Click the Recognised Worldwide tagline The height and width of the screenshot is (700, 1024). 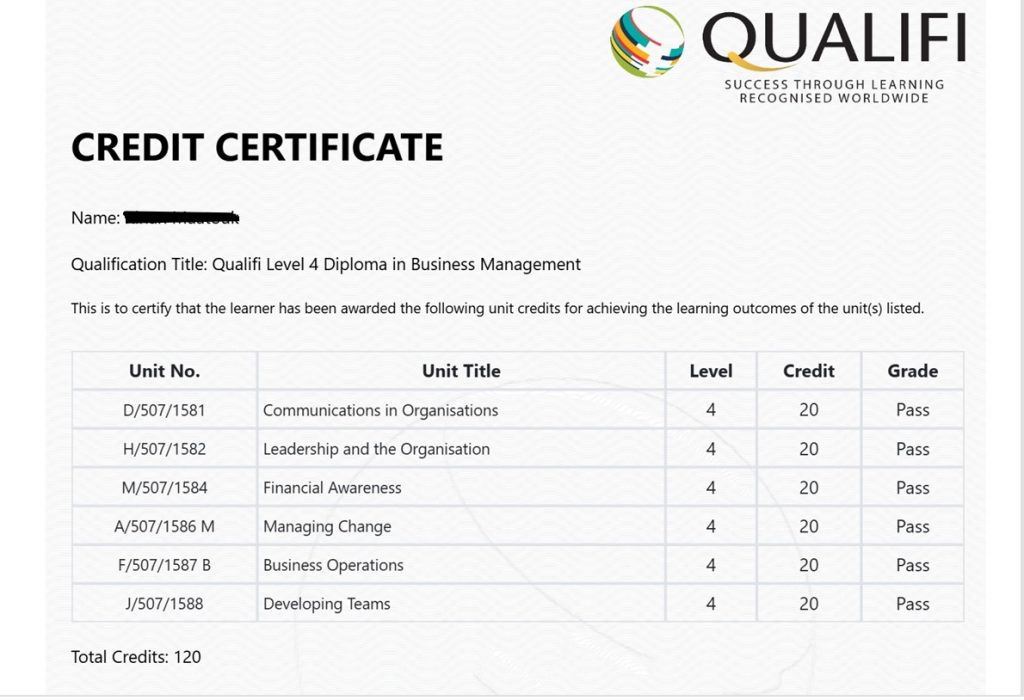coord(834,99)
